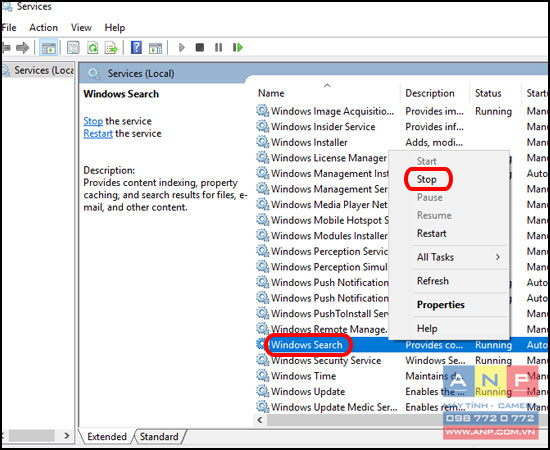Click right arrow of left pane scrollbar
Screen dimensions: 550x450
67,436
